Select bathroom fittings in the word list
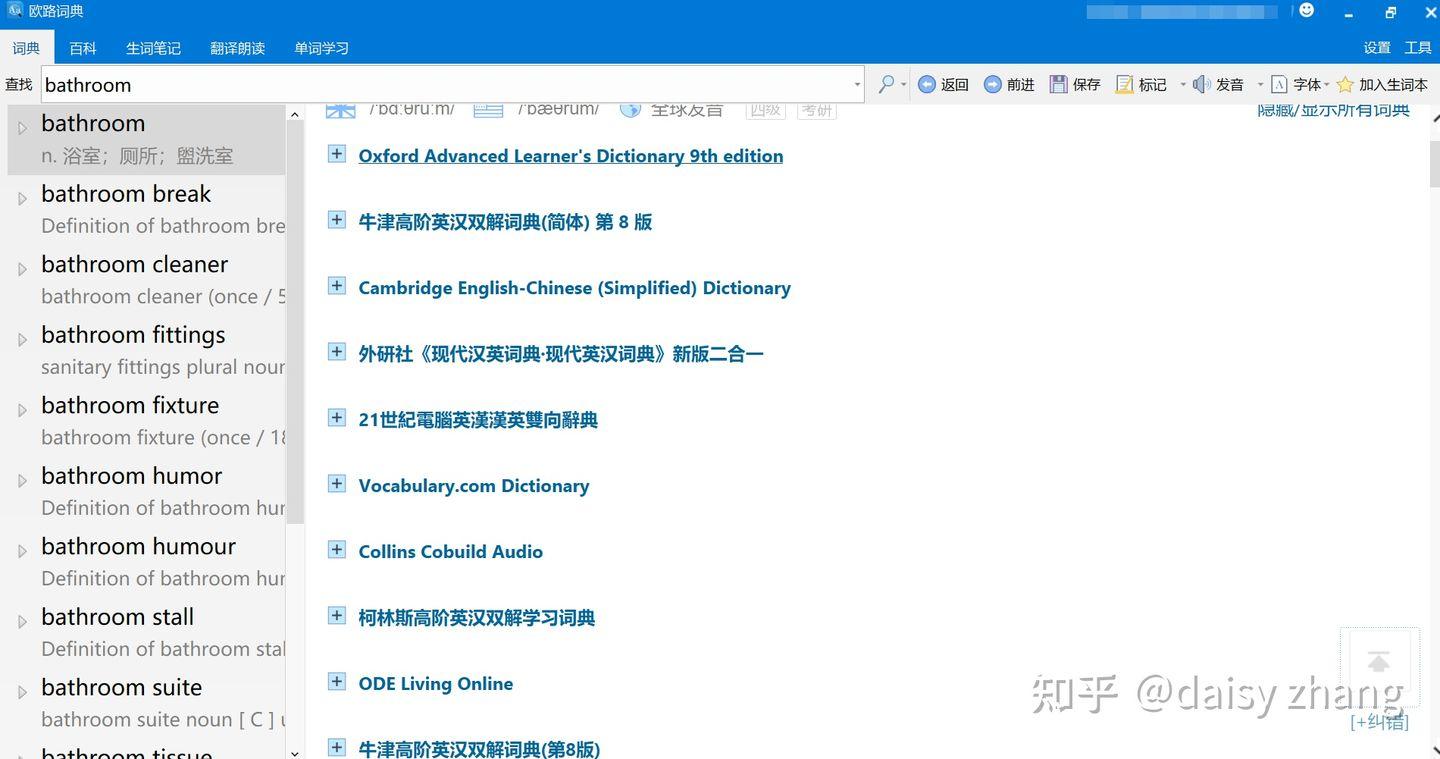The width and height of the screenshot is (1440, 759). tap(147, 350)
